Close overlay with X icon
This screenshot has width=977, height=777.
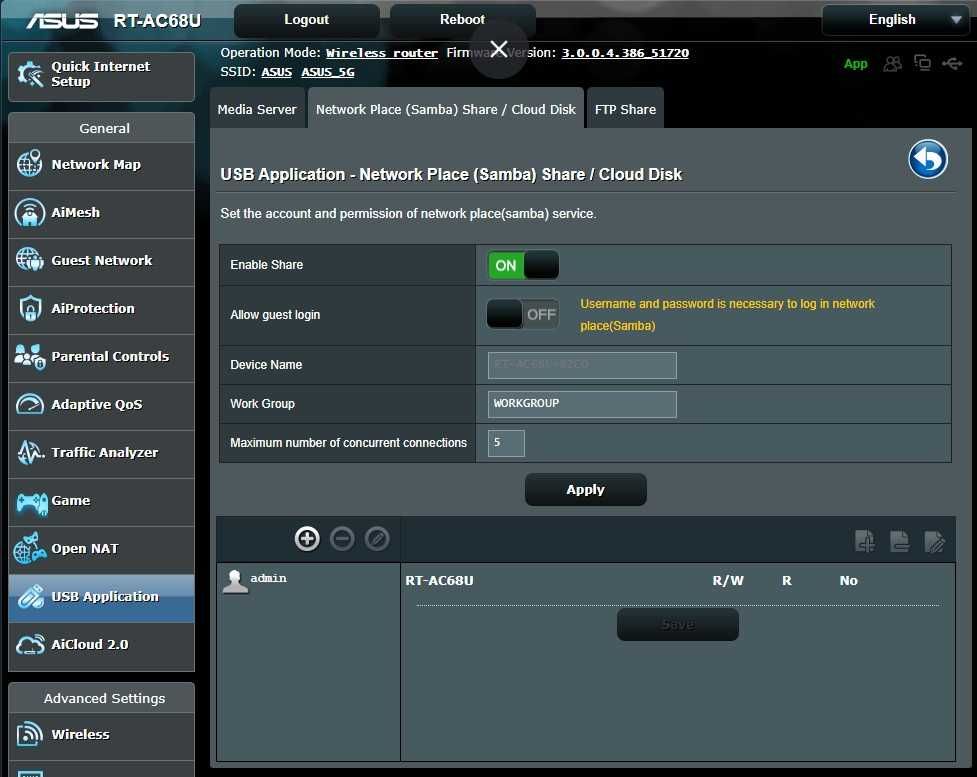498,49
